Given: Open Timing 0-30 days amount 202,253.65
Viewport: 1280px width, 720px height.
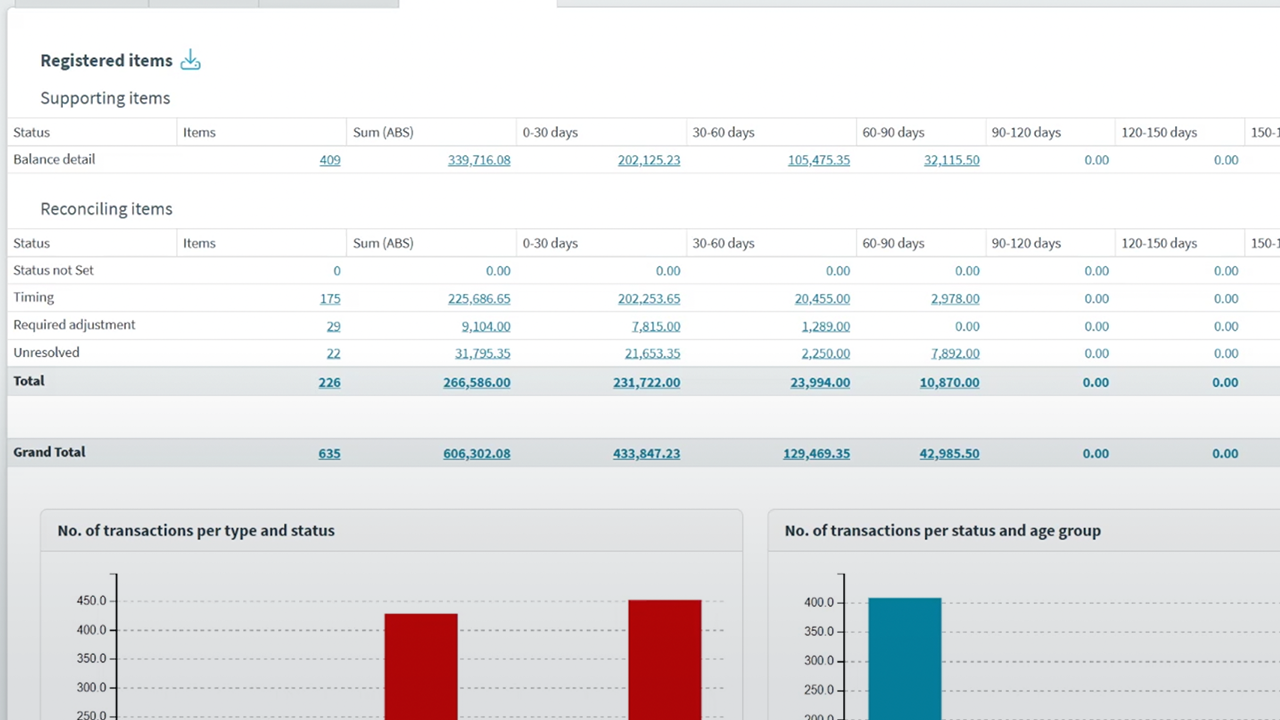Looking at the screenshot, I should (649, 298).
